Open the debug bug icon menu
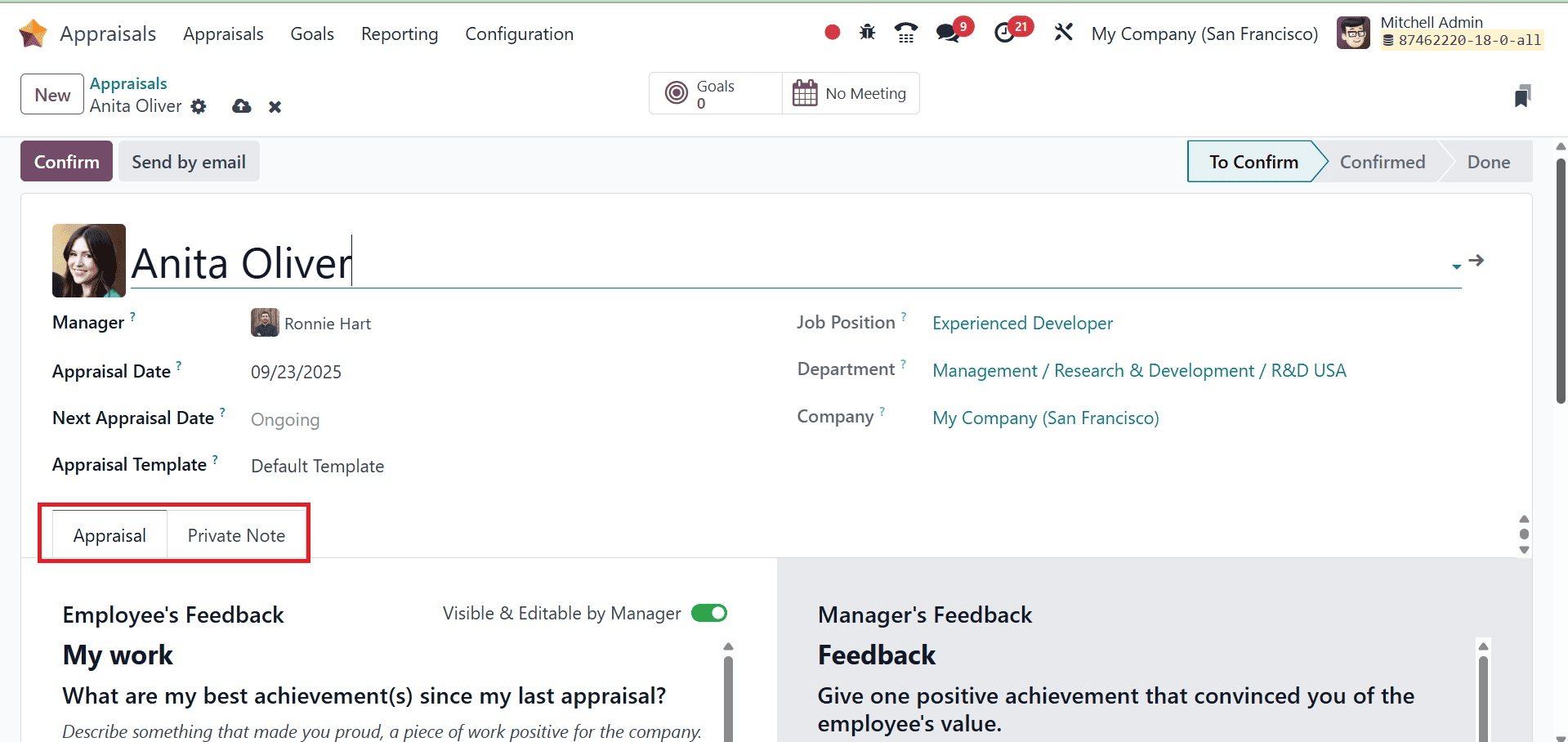The image size is (1568, 742). pyautogui.click(x=867, y=33)
